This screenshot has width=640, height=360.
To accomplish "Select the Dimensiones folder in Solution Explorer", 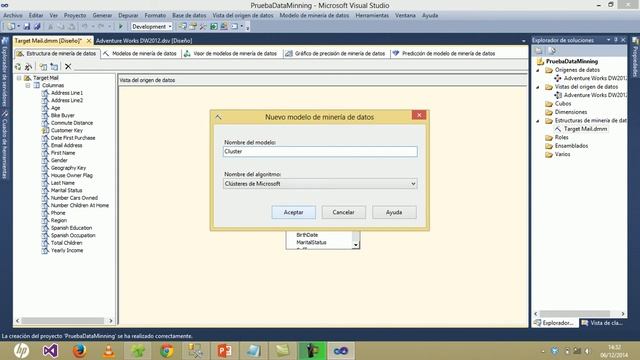I will pyautogui.click(x=571, y=112).
